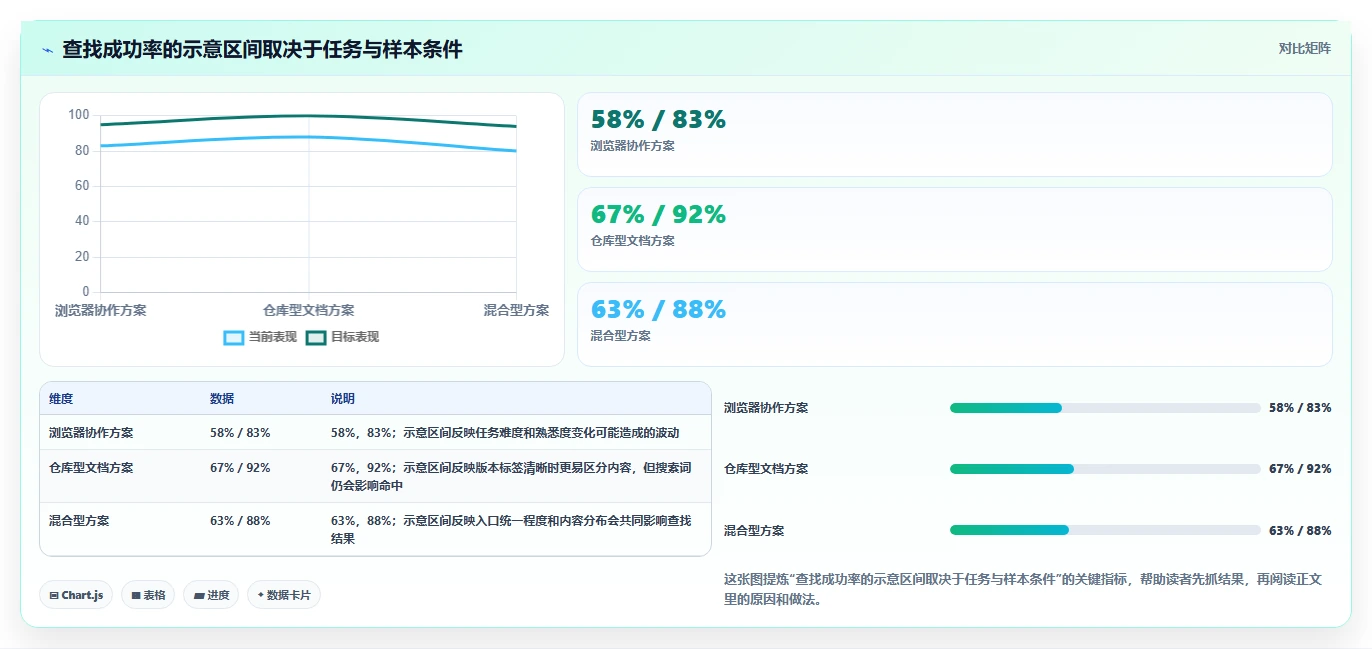Select the 58% / 83% data card
Image resolution: width=1372 pixels, height=649 pixels.
[955, 134]
